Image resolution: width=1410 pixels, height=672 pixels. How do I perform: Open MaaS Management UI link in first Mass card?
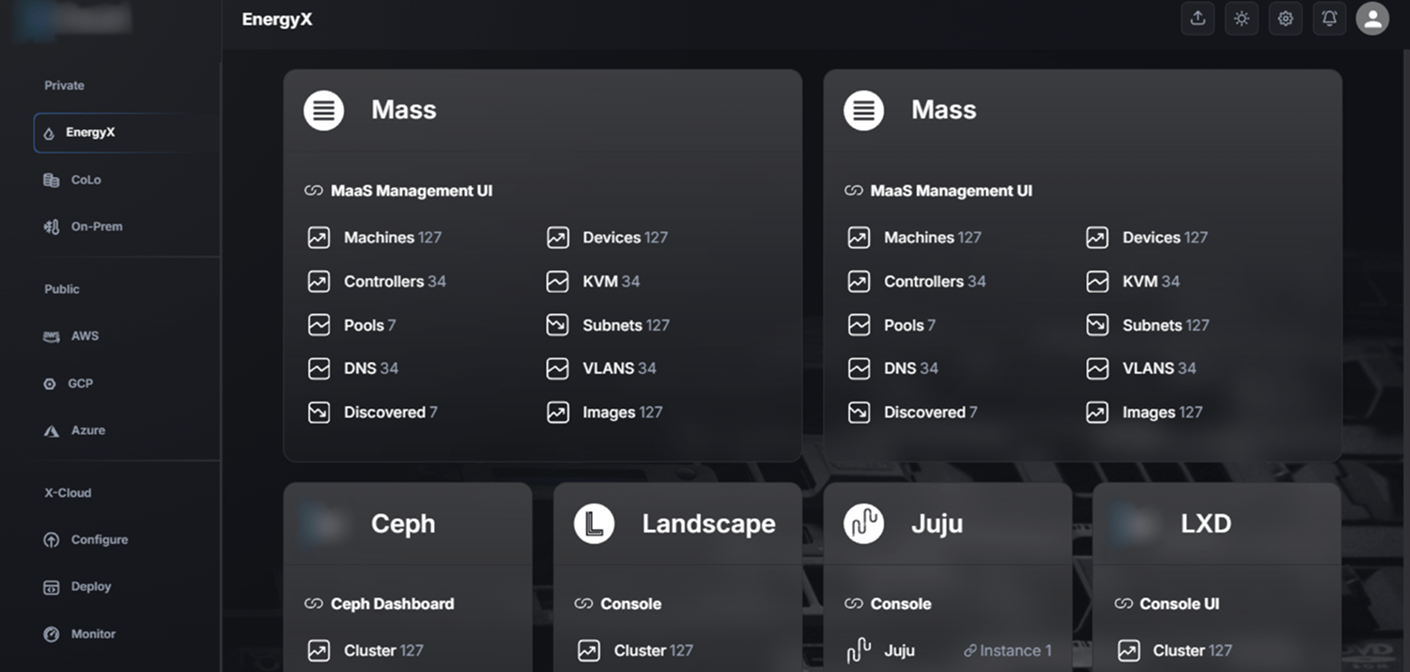(398, 191)
